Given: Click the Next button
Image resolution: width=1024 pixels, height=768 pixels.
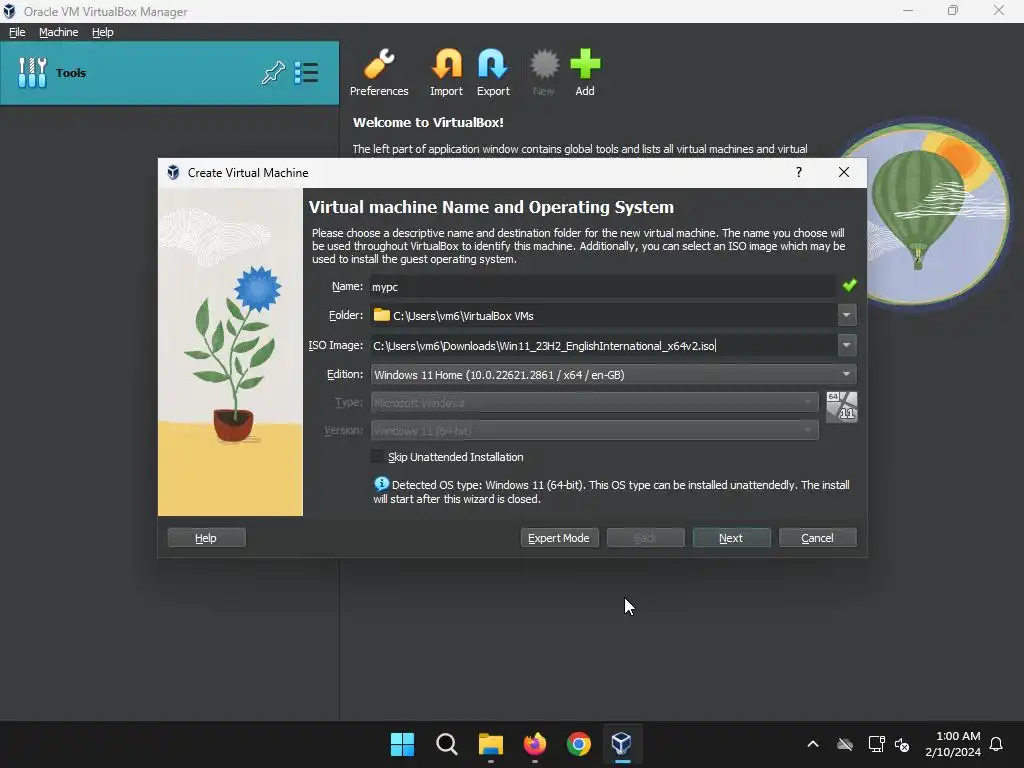Looking at the screenshot, I should [x=731, y=537].
